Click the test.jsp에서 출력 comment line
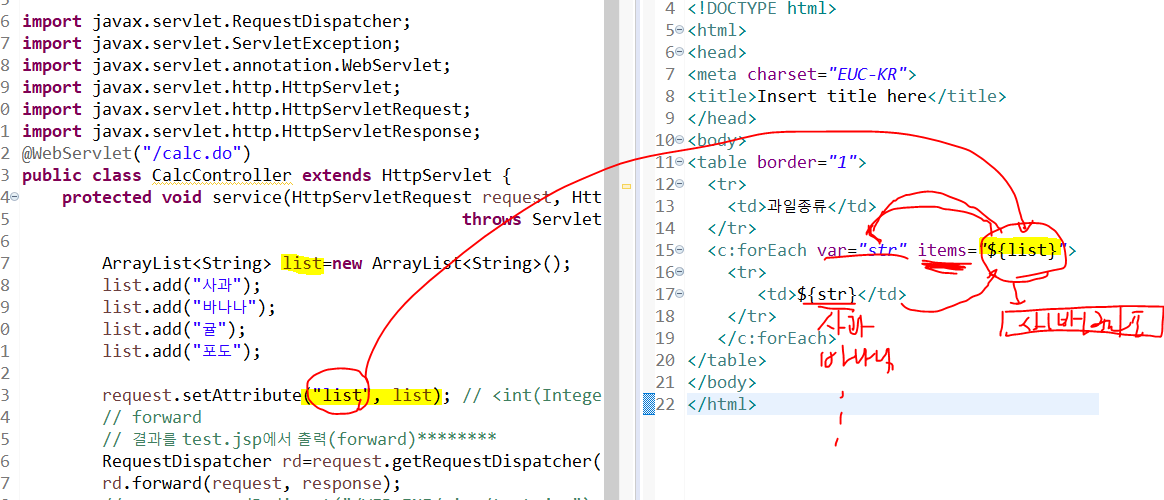The width and height of the screenshot is (1164, 500). pyautogui.click(x=298, y=440)
